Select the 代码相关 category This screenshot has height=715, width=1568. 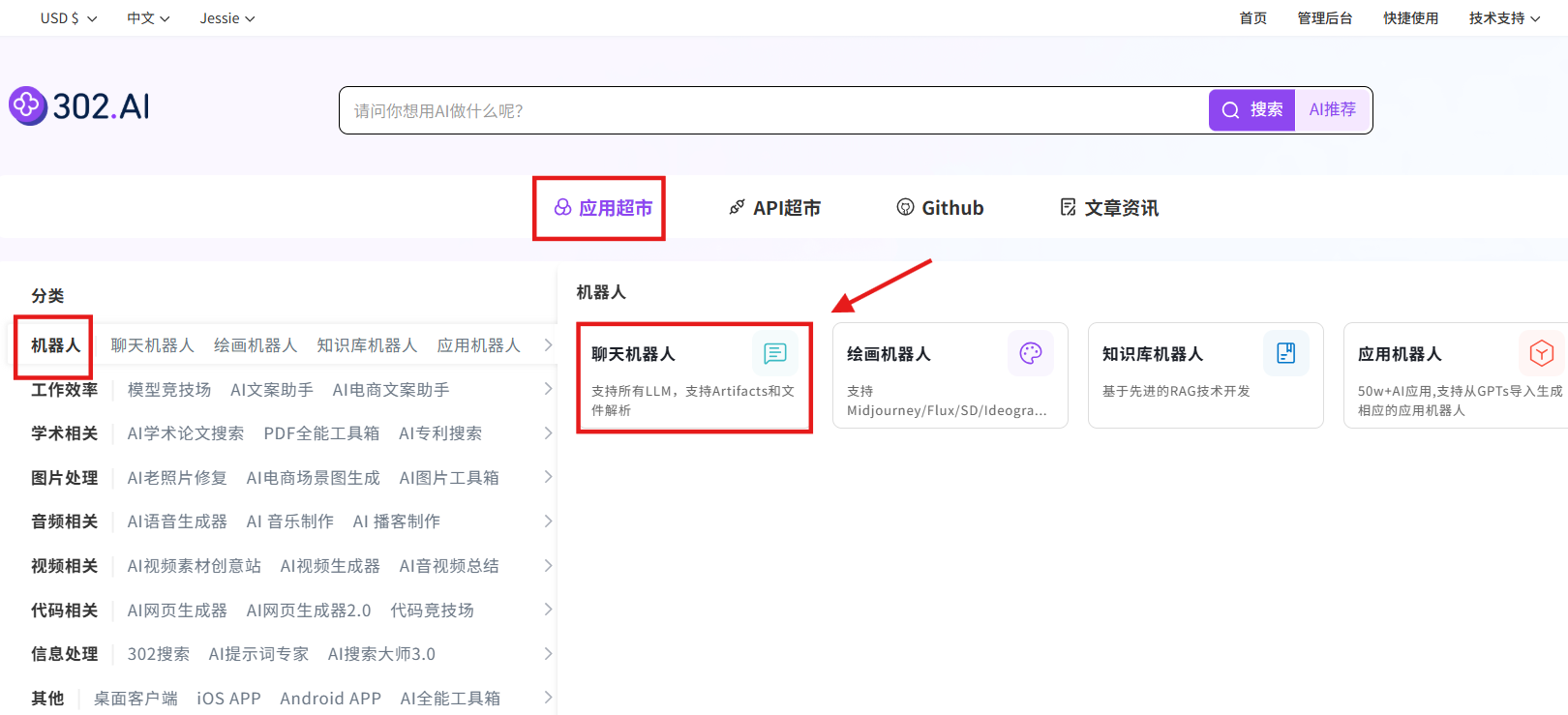pyautogui.click(x=64, y=610)
